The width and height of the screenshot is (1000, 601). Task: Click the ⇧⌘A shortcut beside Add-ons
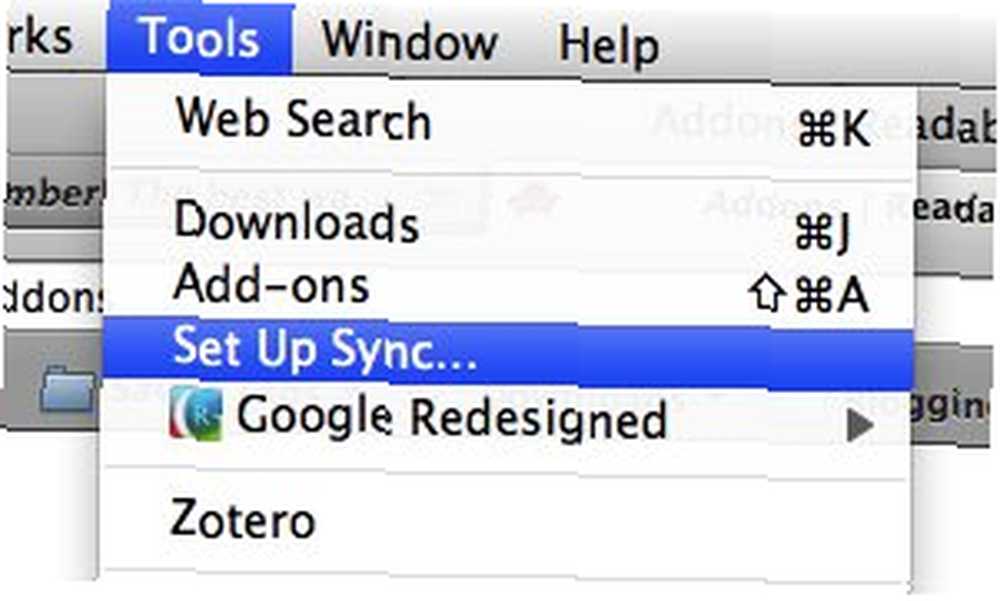coord(809,295)
